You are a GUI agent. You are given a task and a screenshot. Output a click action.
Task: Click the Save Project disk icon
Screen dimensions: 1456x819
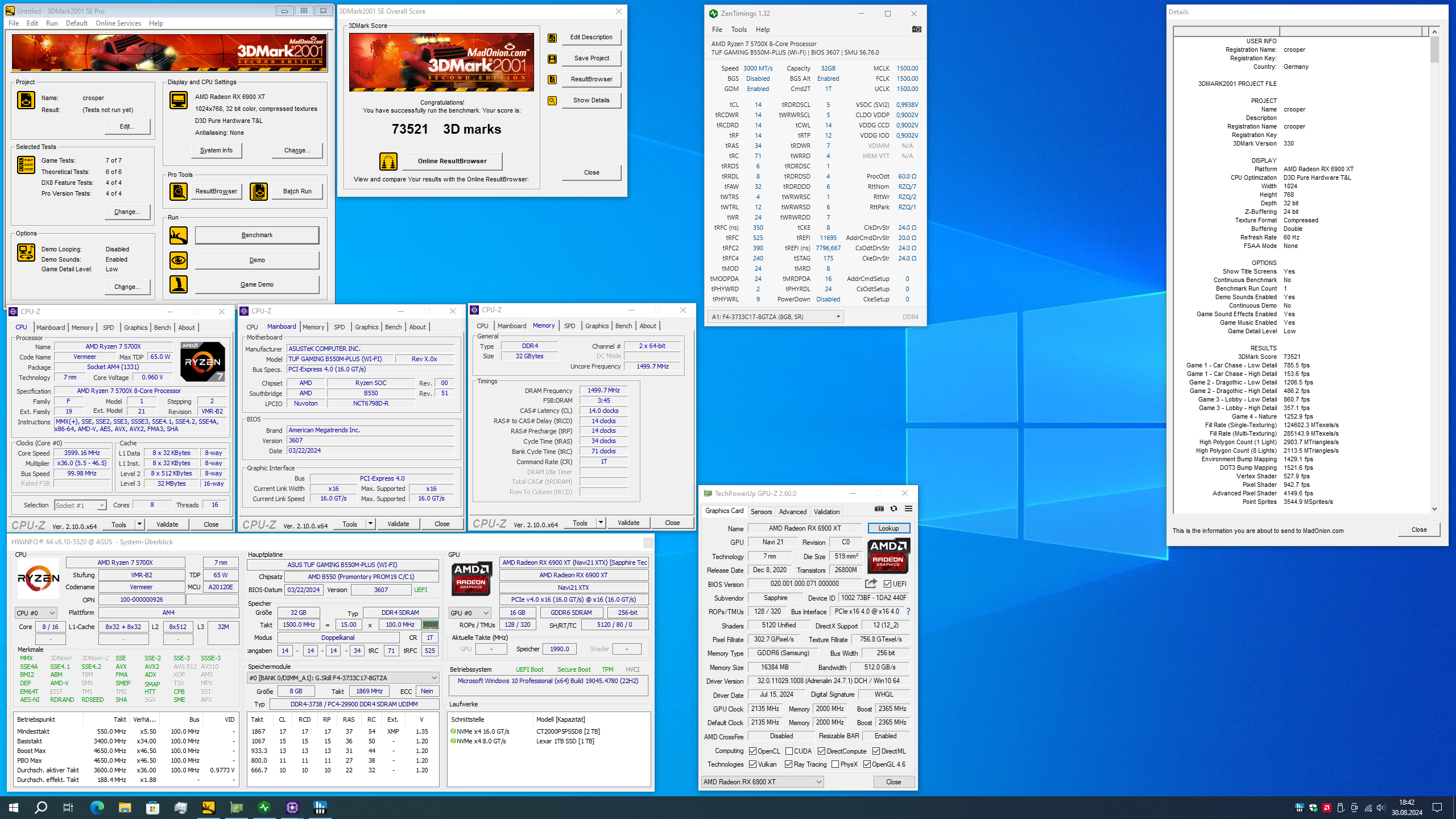point(552,59)
